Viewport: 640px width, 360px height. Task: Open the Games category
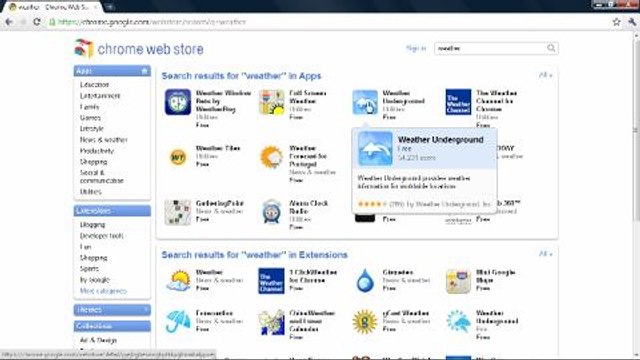[x=90, y=118]
